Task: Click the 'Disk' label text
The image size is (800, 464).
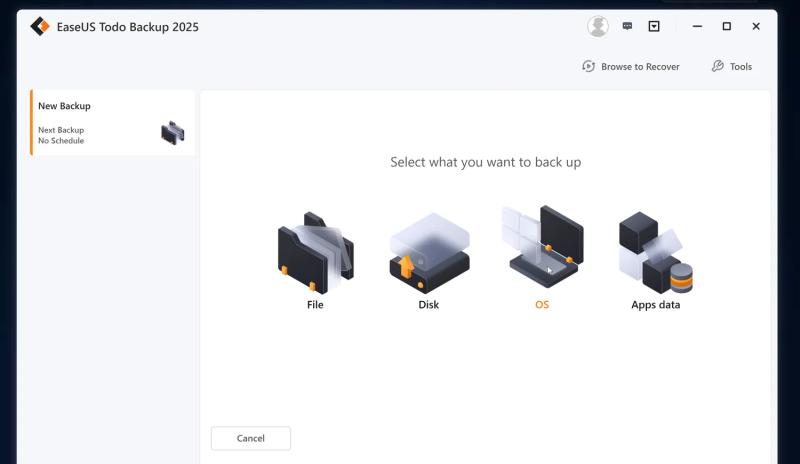Action: (429, 305)
